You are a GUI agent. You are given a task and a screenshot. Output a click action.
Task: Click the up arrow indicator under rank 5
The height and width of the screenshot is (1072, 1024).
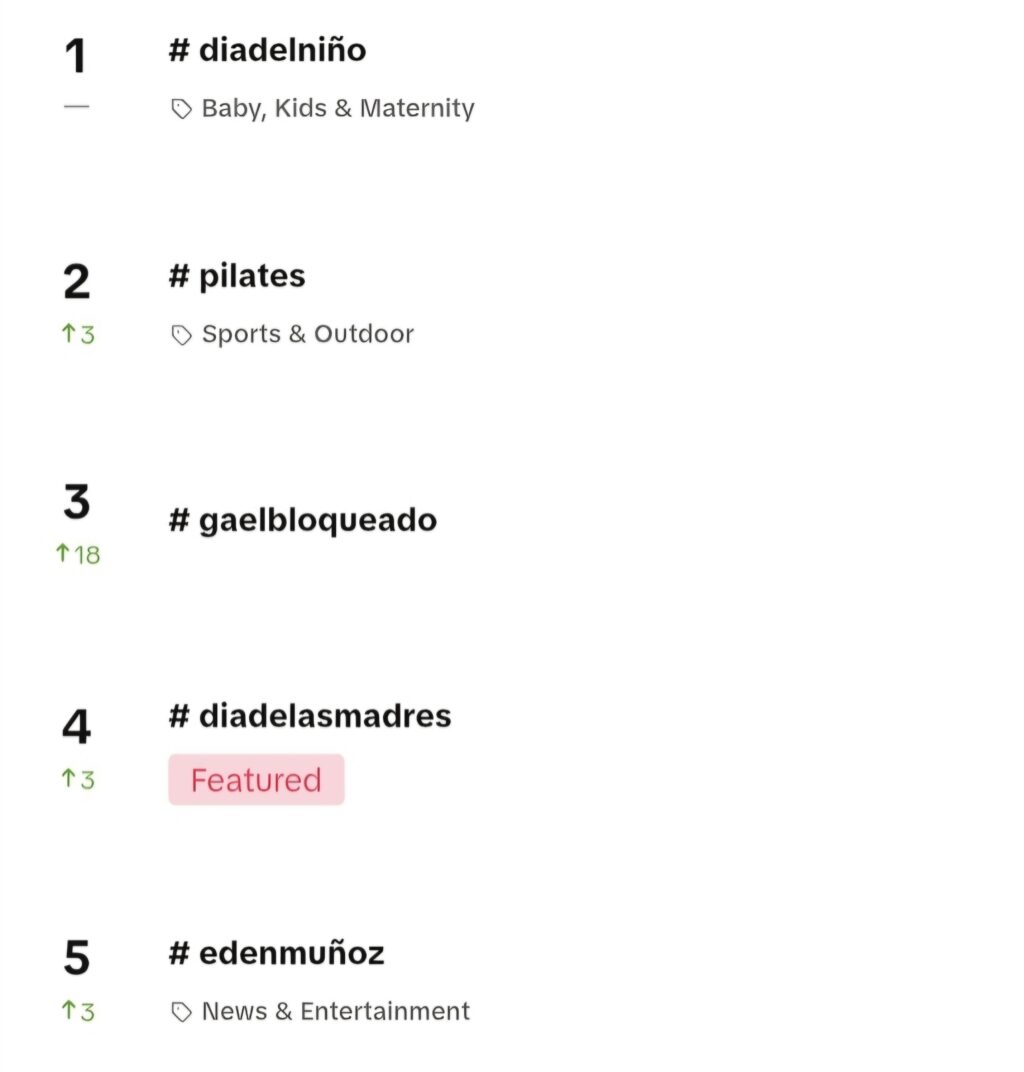pyautogui.click(x=77, y=1011)
